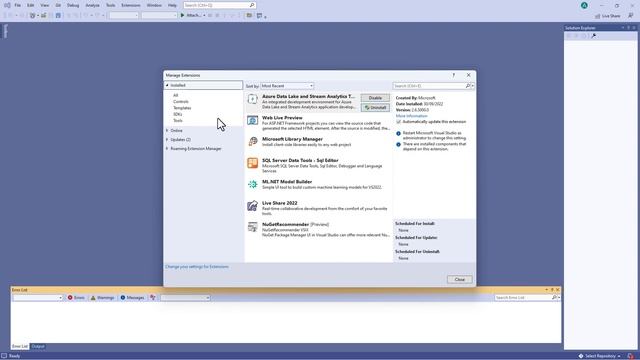
Task: Click the pin icon of Error List panel
Action: pyautogui.click(x=552, y=290)
